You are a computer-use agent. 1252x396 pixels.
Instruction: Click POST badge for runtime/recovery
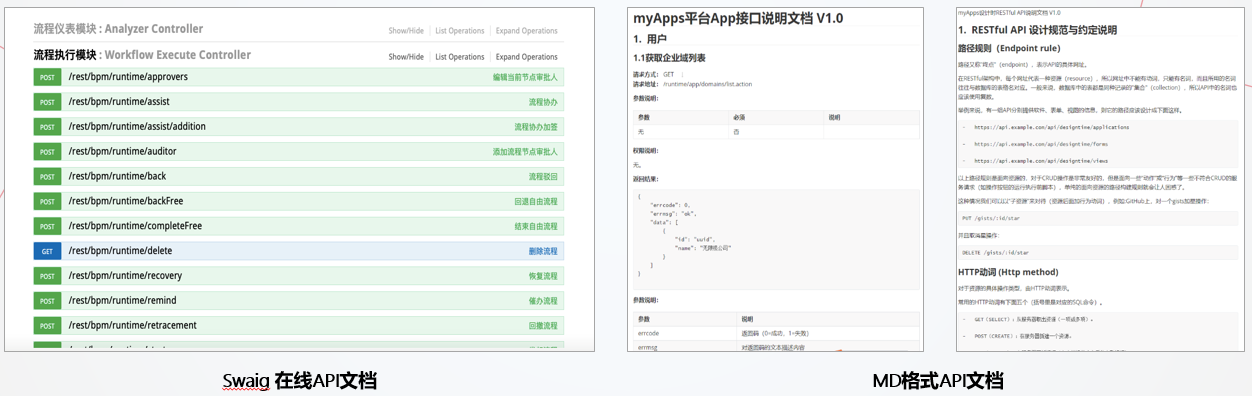point(47,276)
